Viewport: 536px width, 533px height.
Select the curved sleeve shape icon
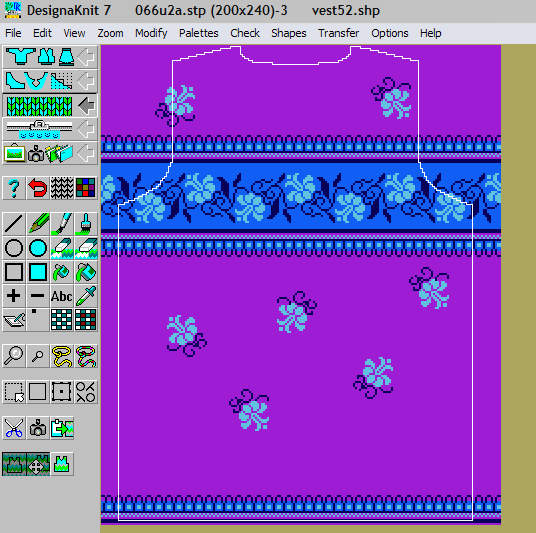coord(14,81)
